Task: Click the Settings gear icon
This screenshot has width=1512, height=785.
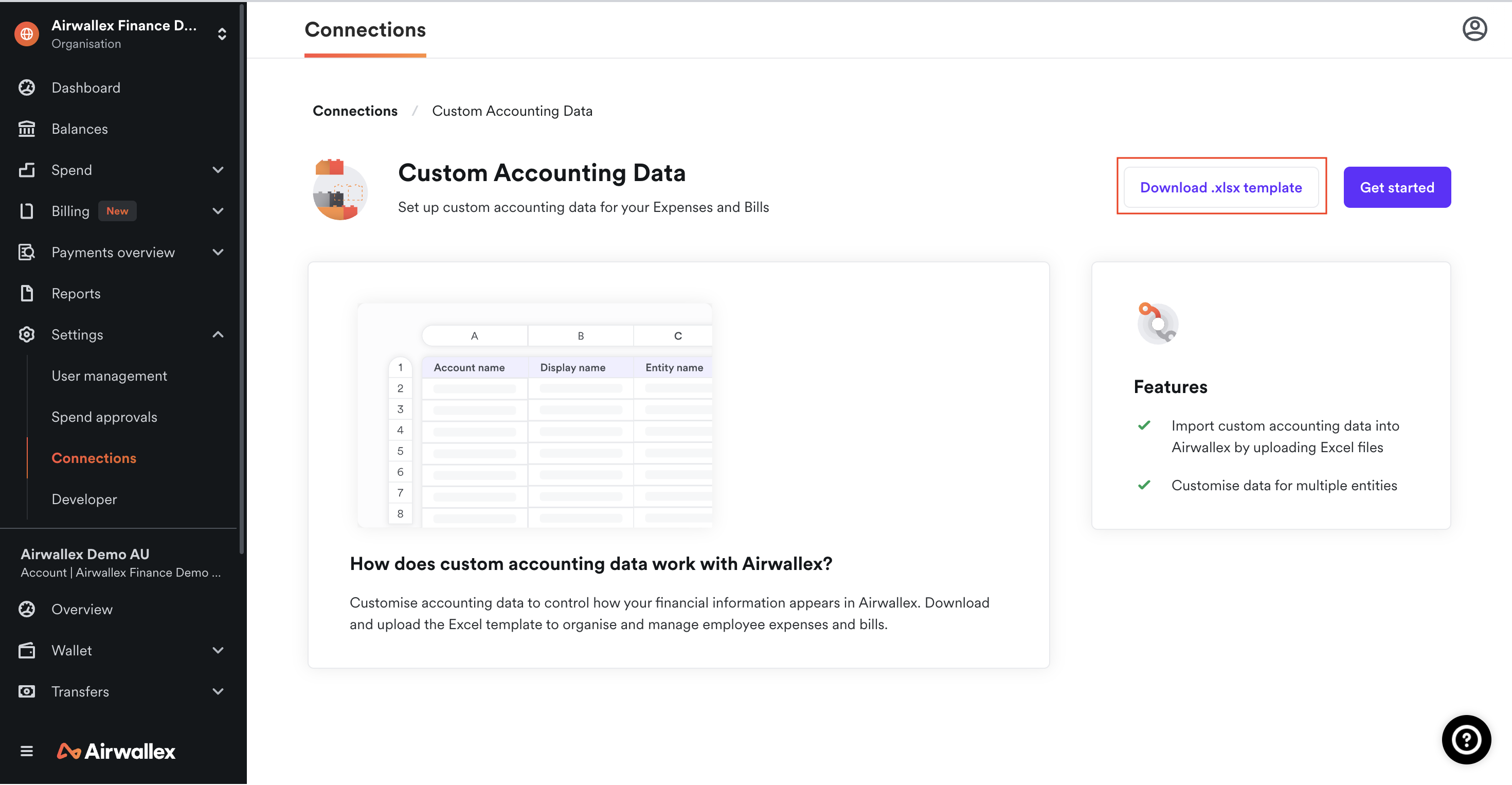Action: 26,334
